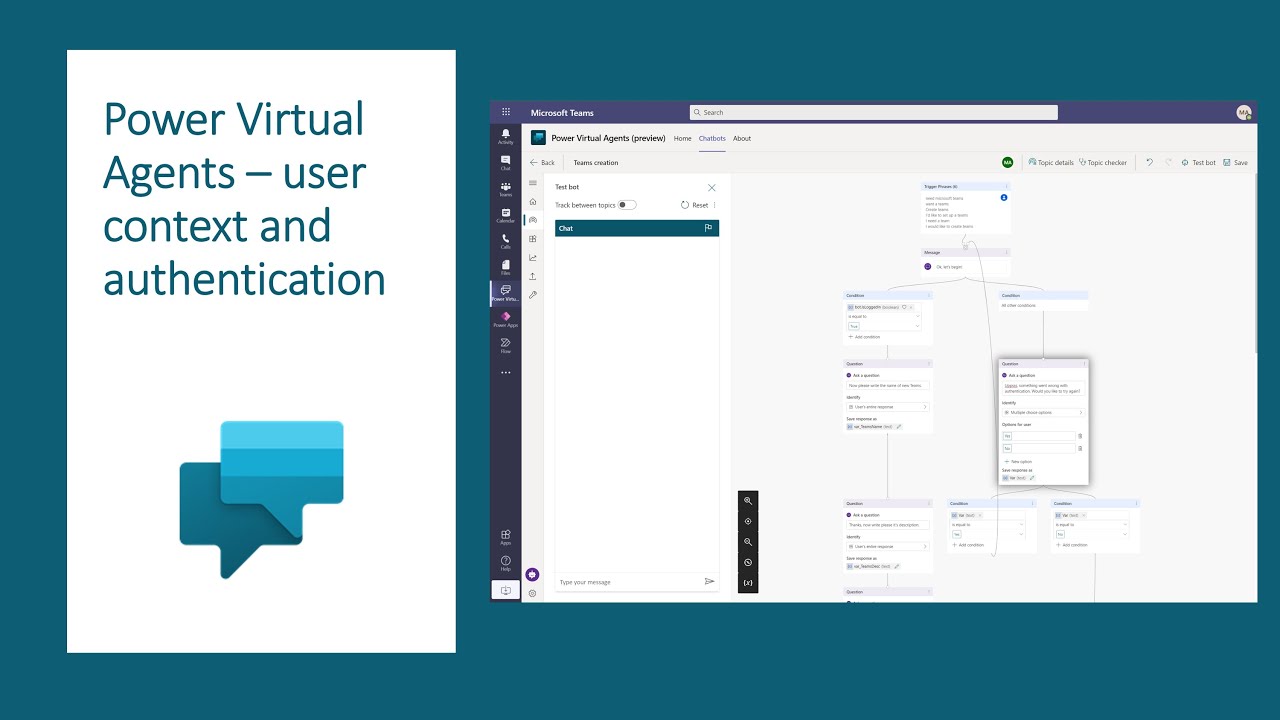Expand Identify Multiple choice options selector
This screenshot has height=720, width=1280.
[1043, 412]
